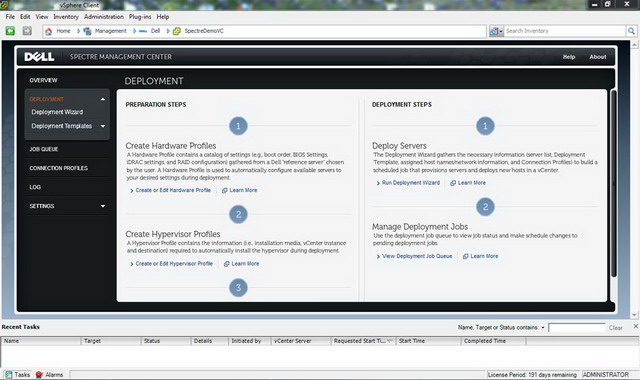This screenshot has width=640, height=380.
Task: Close the Recent Tasks panel
Action: coord(636,327)
